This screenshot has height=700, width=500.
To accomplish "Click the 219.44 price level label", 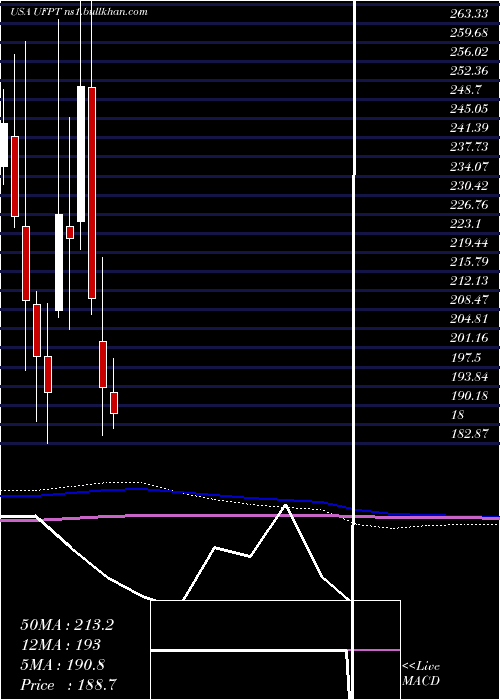I will [x=469, y=243].
